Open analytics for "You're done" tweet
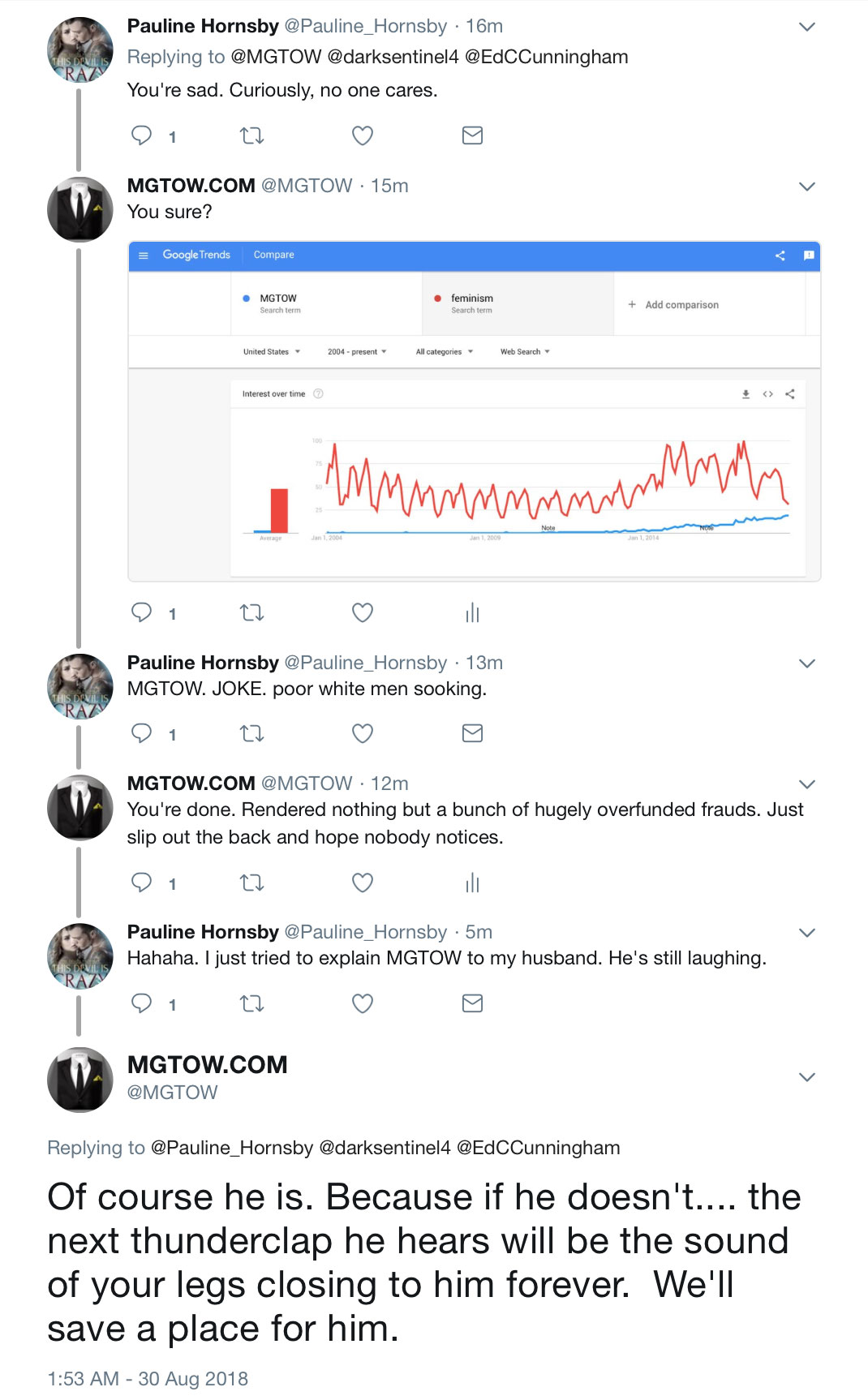Viewport: 868px width, 1400px height. click(x=472, y=883)
